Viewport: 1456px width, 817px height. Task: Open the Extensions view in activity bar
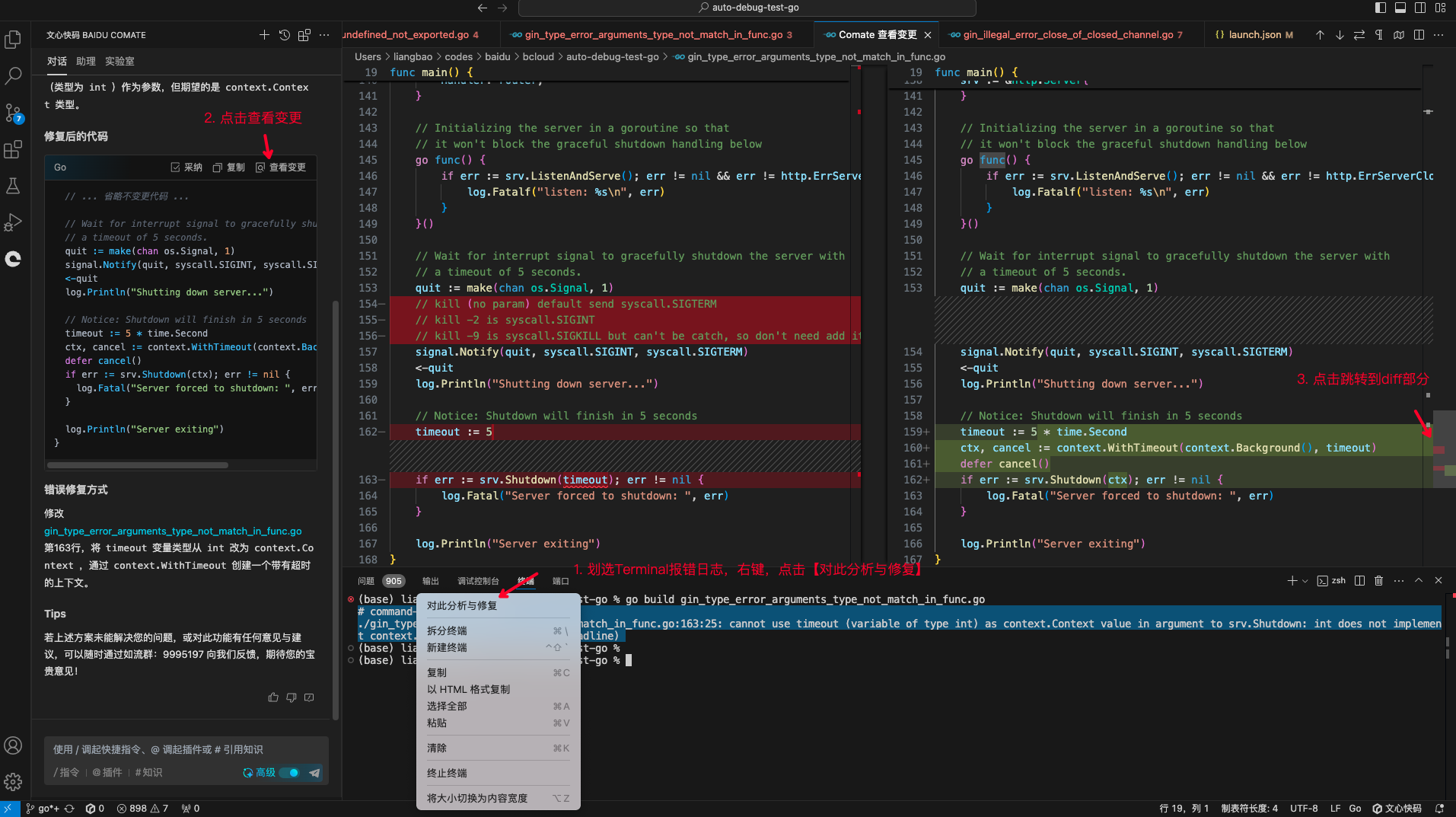click(13, 149)
